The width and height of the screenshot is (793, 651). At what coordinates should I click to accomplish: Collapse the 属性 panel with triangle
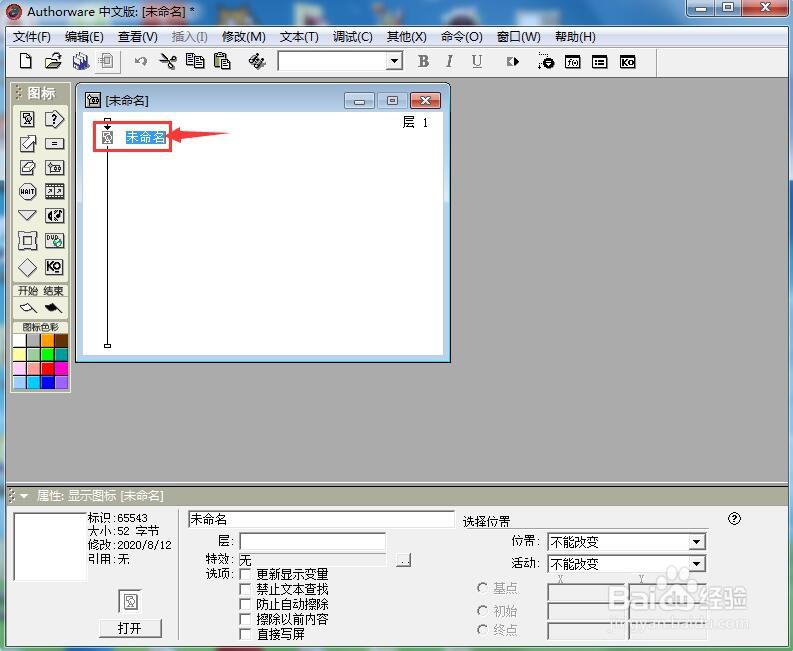[x=24, y=496]
